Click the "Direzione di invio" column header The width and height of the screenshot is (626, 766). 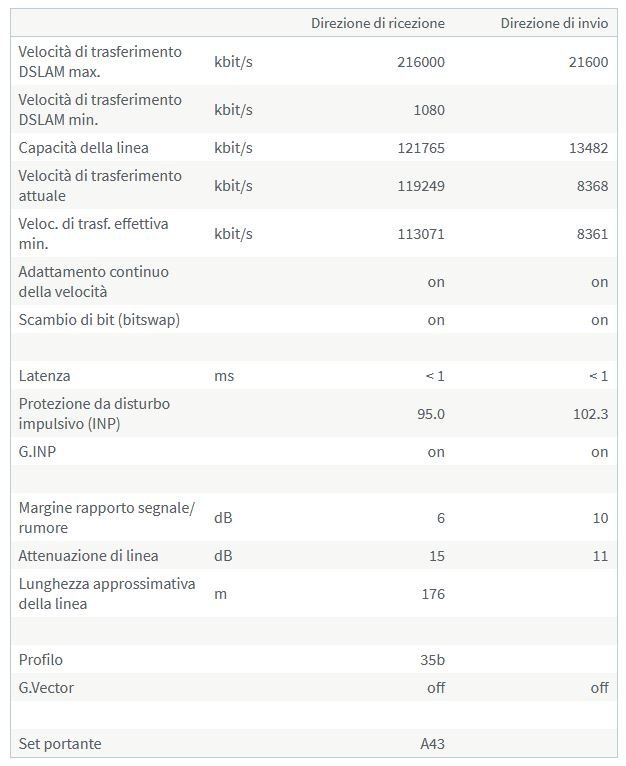(554, 23)
